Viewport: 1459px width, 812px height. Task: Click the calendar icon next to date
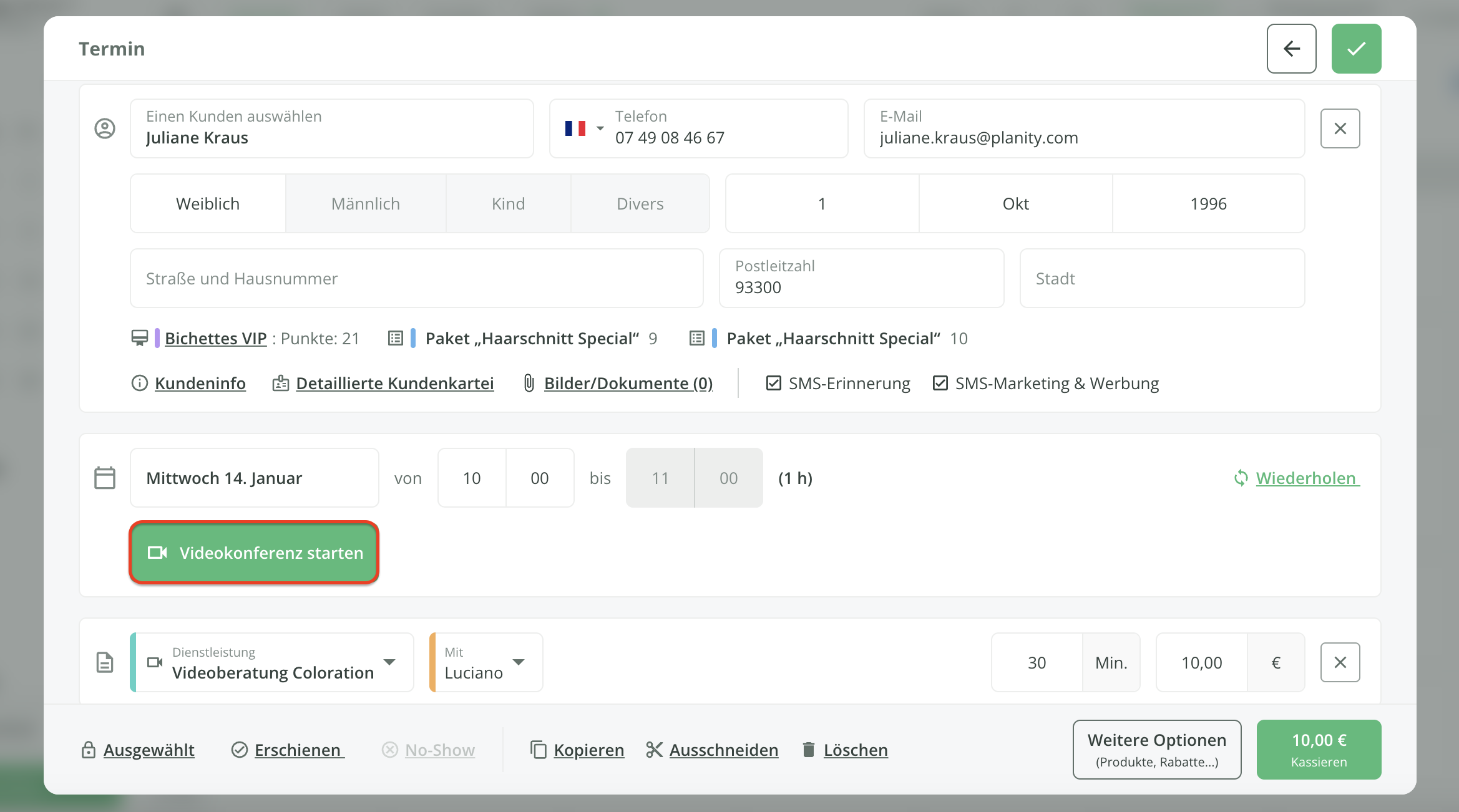pyautogui.click(x=105, y=478)
